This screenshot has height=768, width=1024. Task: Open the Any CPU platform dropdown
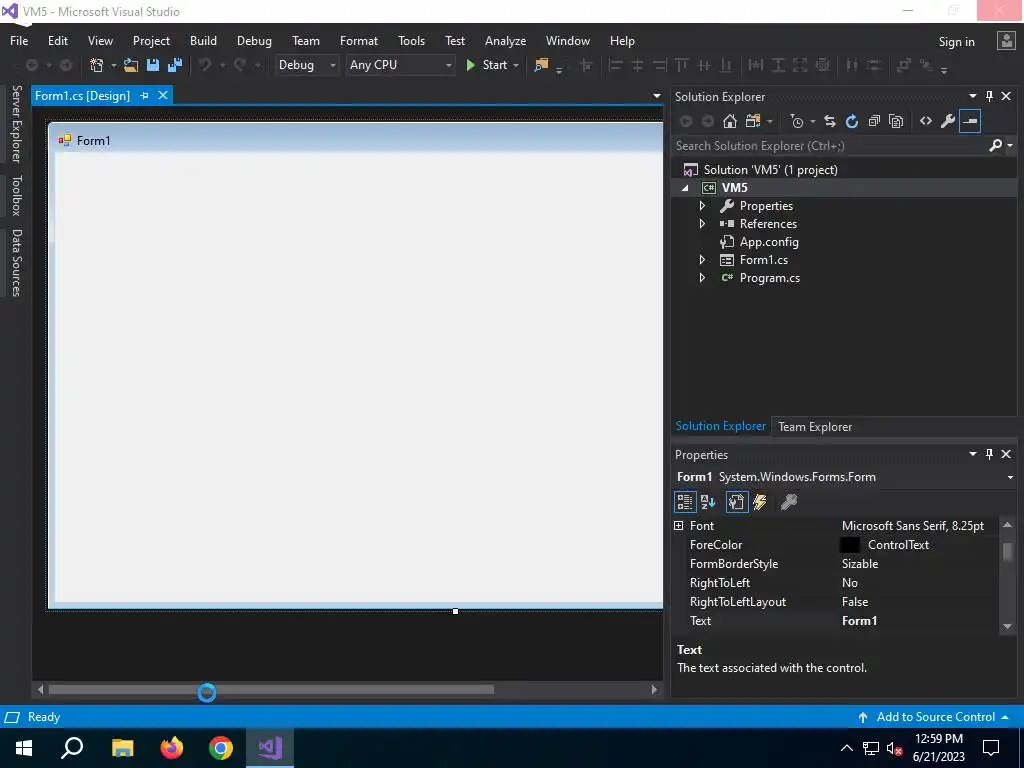[400, 65]
